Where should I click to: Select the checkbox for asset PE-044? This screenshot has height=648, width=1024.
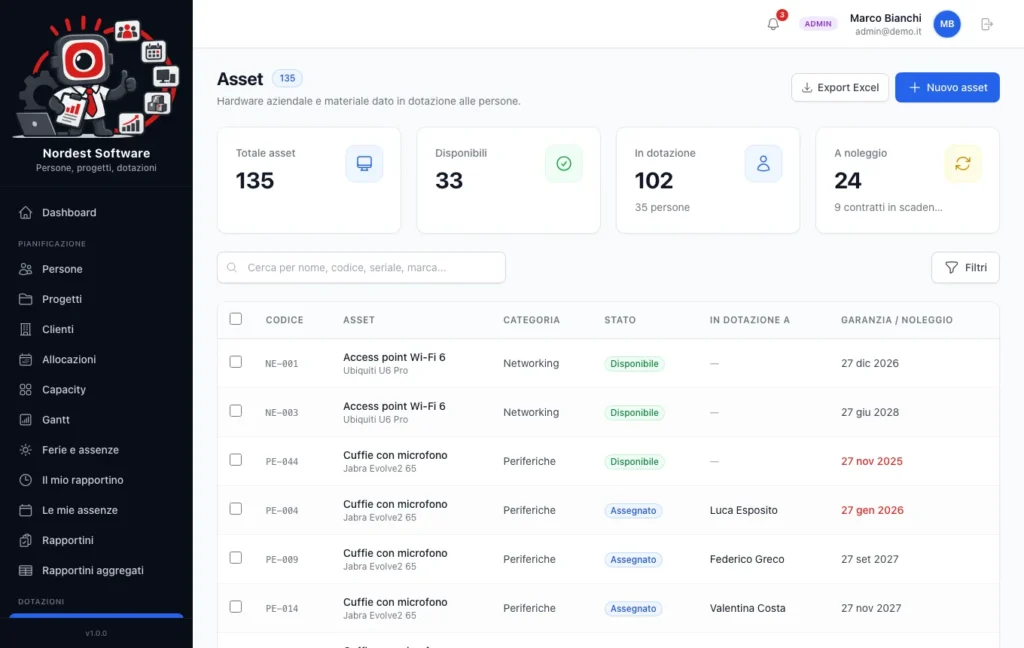(x=236, y=460)
